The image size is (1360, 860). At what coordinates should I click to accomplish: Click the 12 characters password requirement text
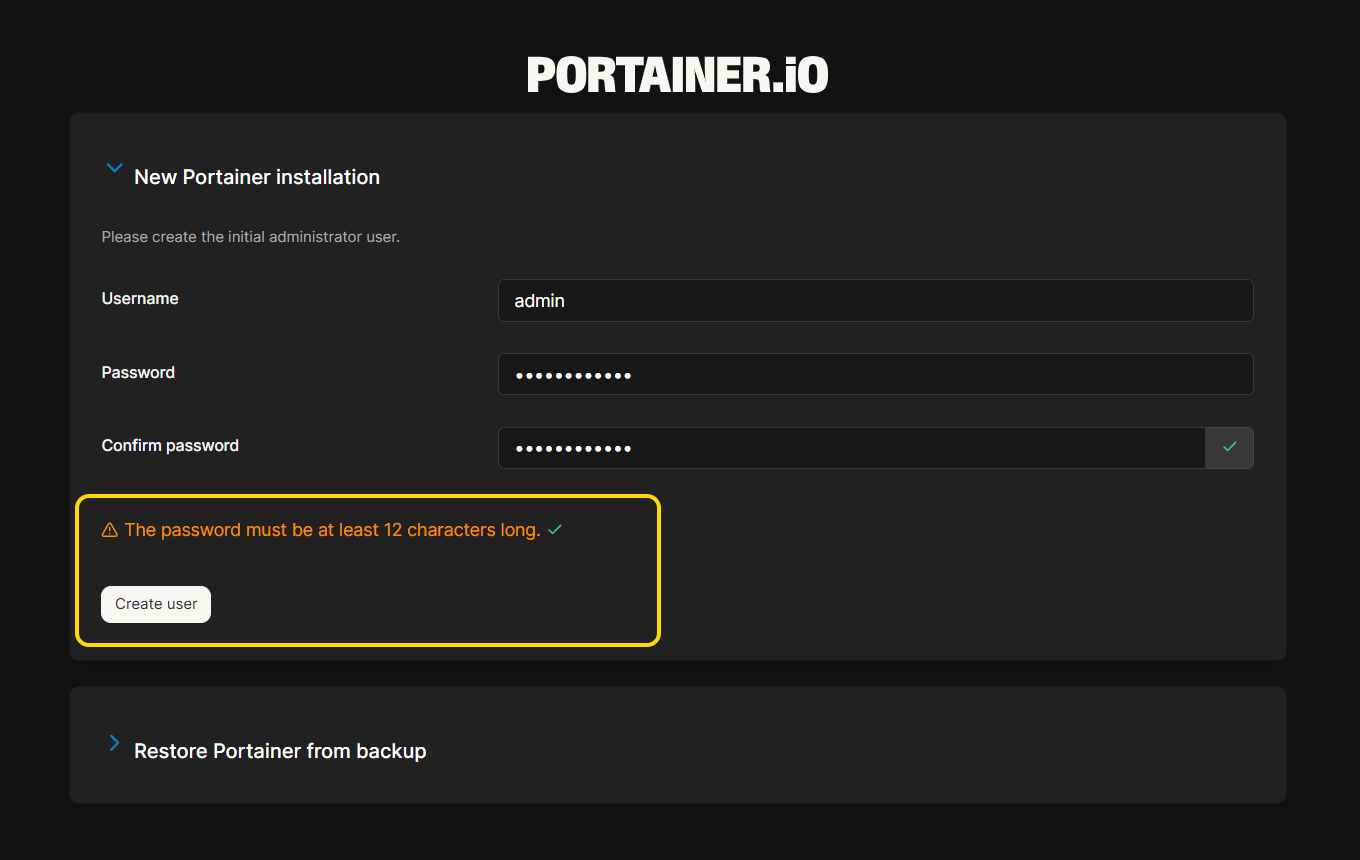point(333,530)
